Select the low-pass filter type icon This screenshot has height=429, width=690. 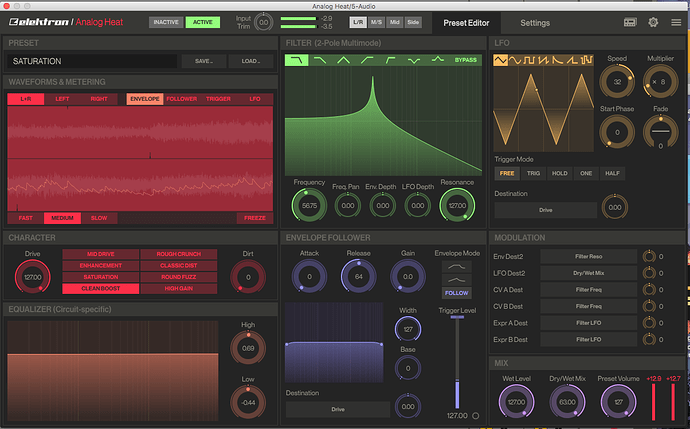click(299, 60)
